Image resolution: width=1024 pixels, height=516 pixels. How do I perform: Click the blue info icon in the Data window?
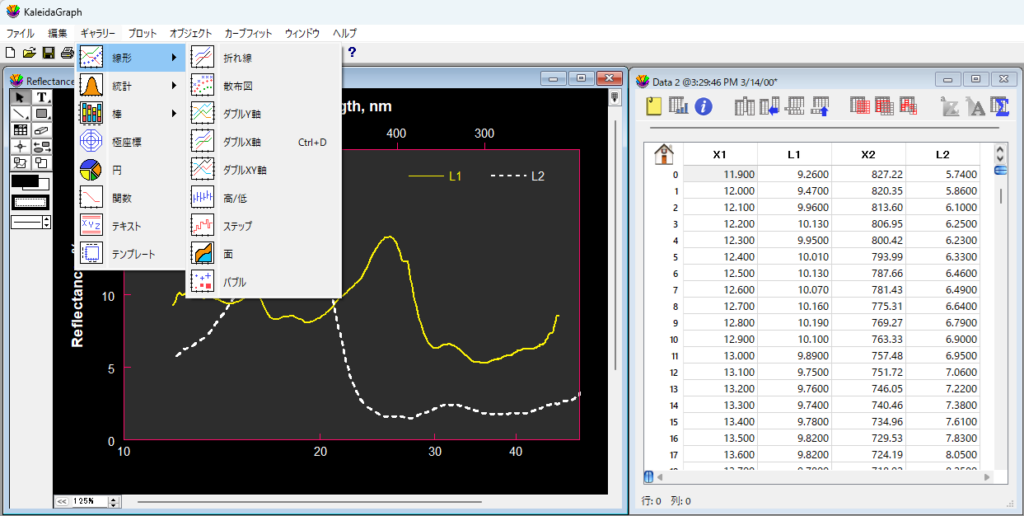(703, 105)
